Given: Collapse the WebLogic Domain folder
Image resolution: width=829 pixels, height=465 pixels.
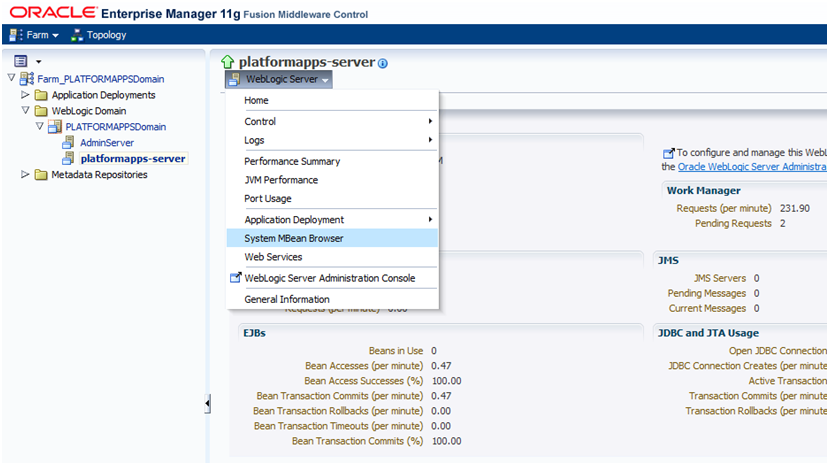Looking at the screenshot, I should pyautogui.click(x=25, y=110).
